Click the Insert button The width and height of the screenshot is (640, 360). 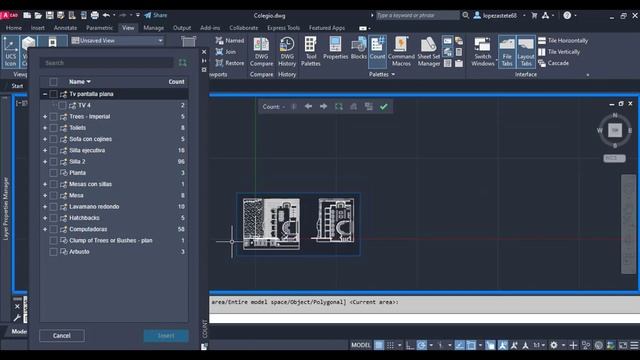pos(166,336)
